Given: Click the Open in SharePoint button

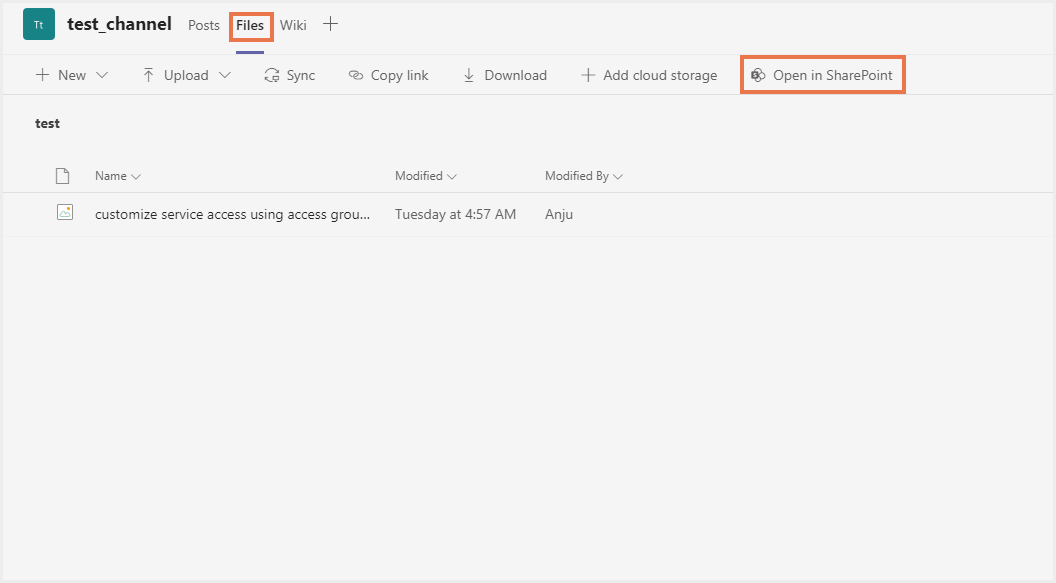Looking at the screenshot, I should [822, 75].
